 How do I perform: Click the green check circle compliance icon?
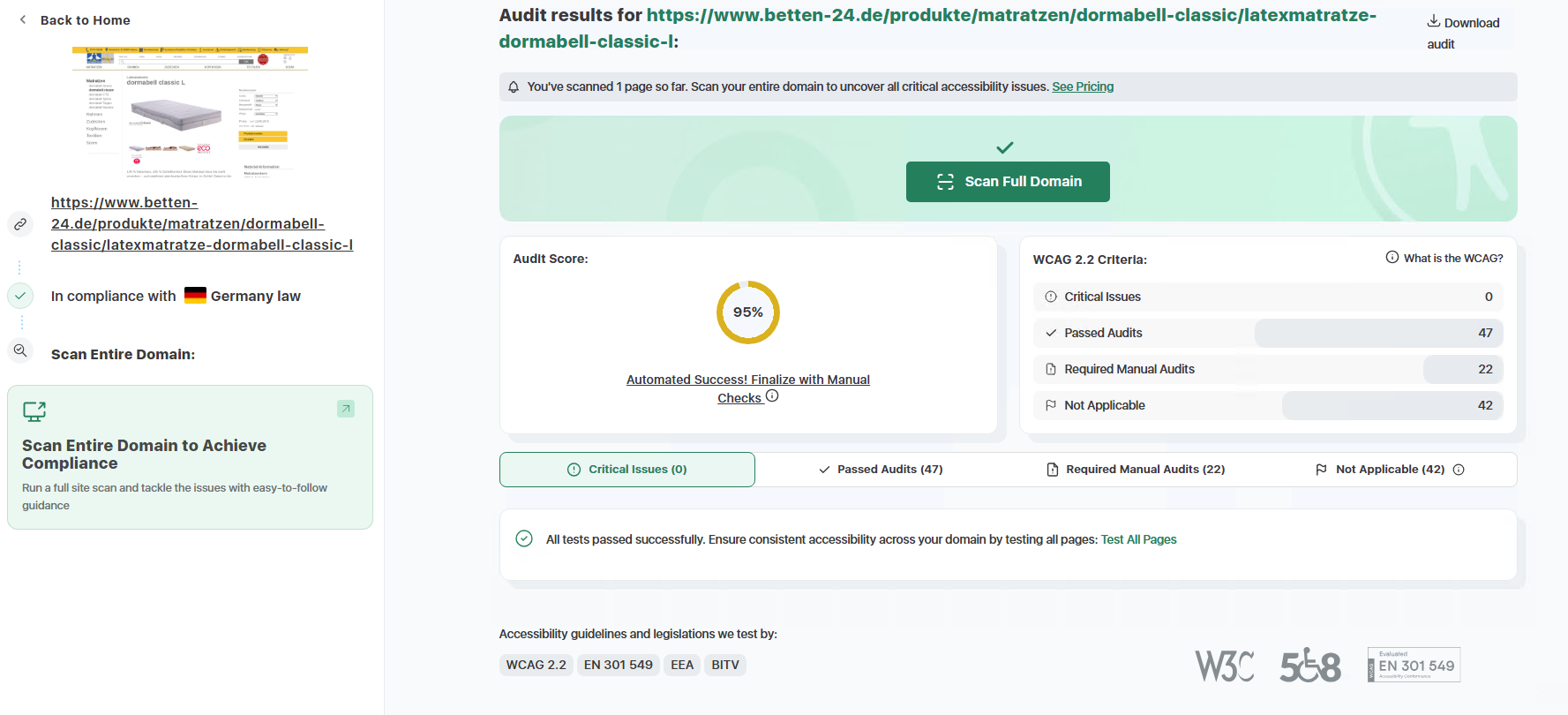point(20,296)
